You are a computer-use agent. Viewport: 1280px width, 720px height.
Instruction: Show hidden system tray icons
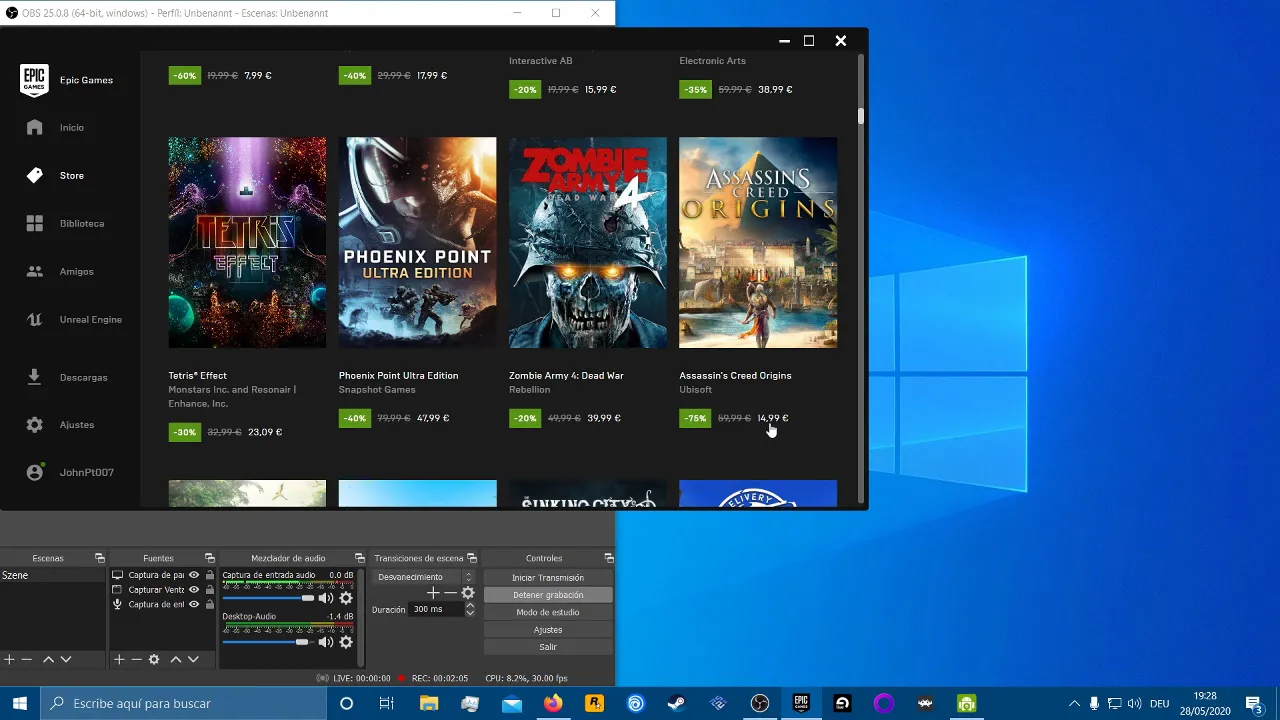1074,703
